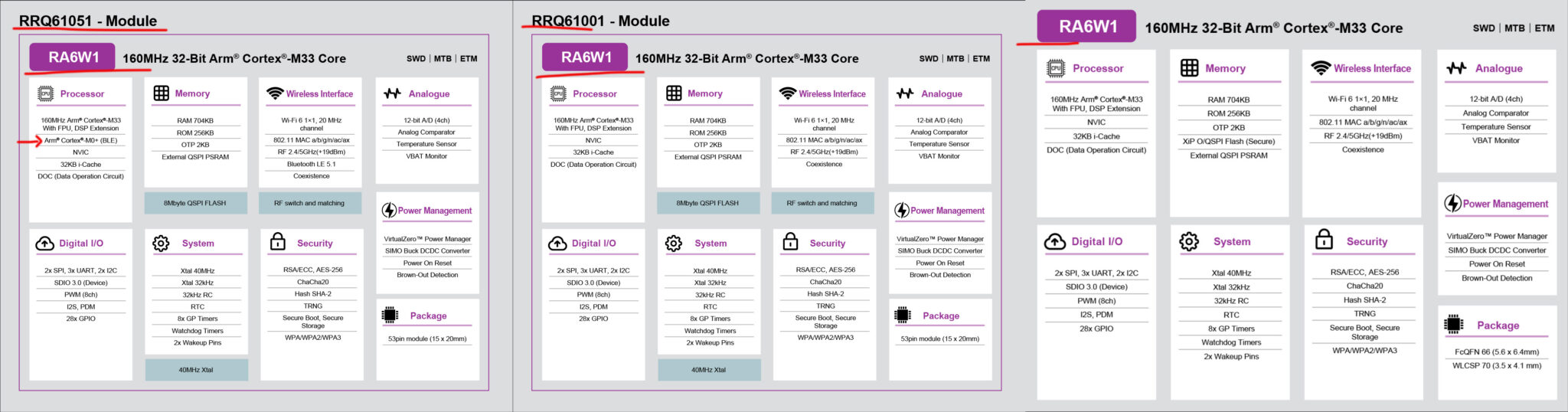Click 'ETM' label in standalone RA6W1 header

click(x=1544, y=28)
